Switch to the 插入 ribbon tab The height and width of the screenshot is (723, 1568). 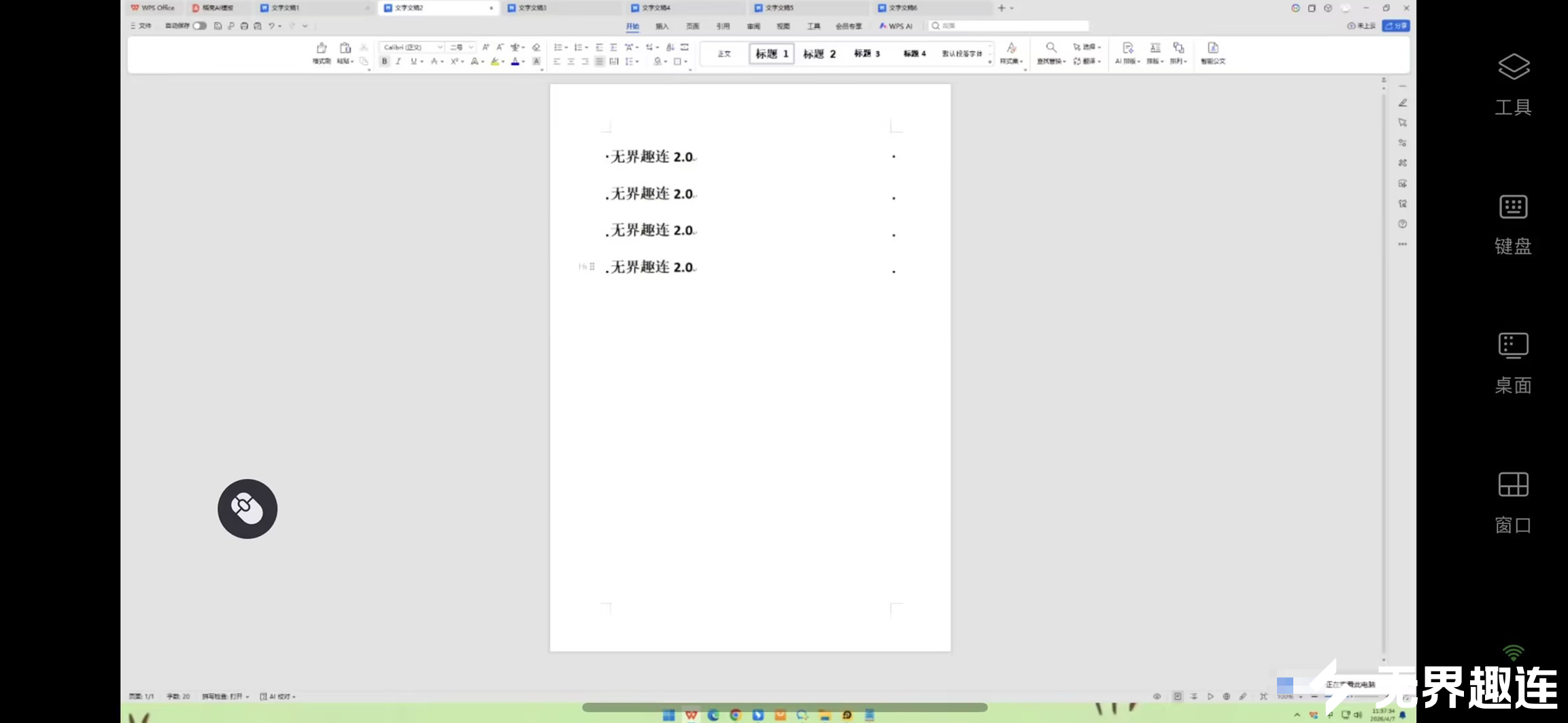pyautogui.click(x=662, y=26)
